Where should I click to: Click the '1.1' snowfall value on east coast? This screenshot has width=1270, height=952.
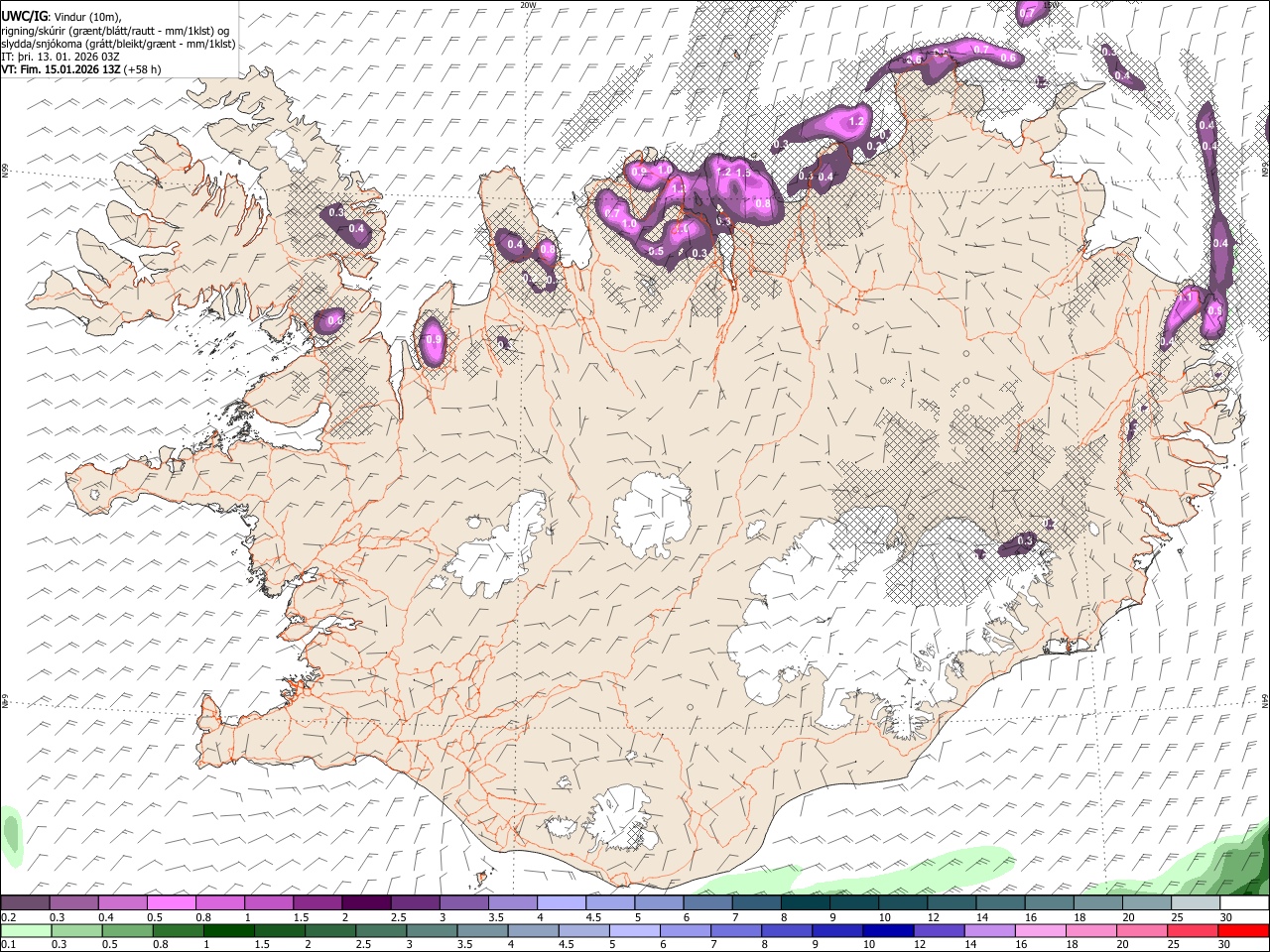1185,297
